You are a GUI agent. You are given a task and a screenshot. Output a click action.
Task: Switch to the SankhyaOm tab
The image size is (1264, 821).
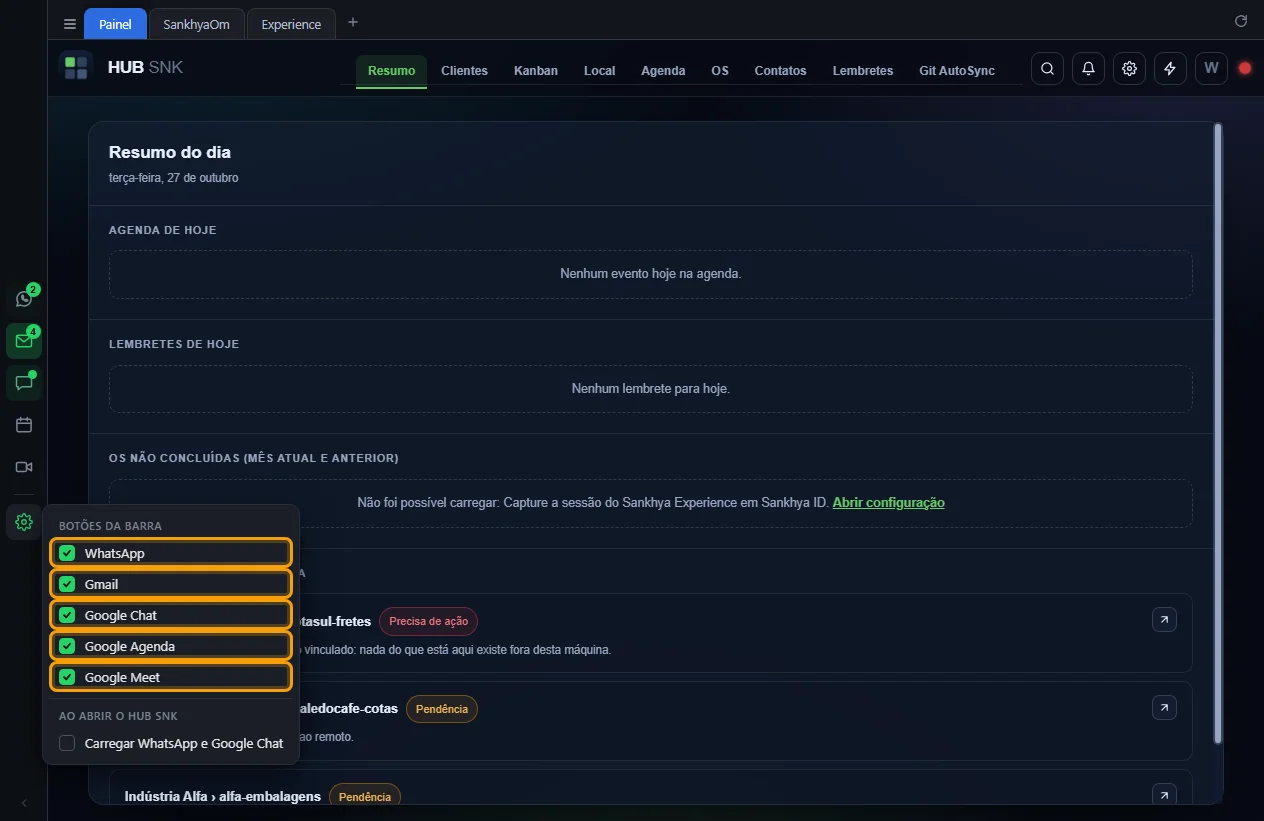(196, 24)
